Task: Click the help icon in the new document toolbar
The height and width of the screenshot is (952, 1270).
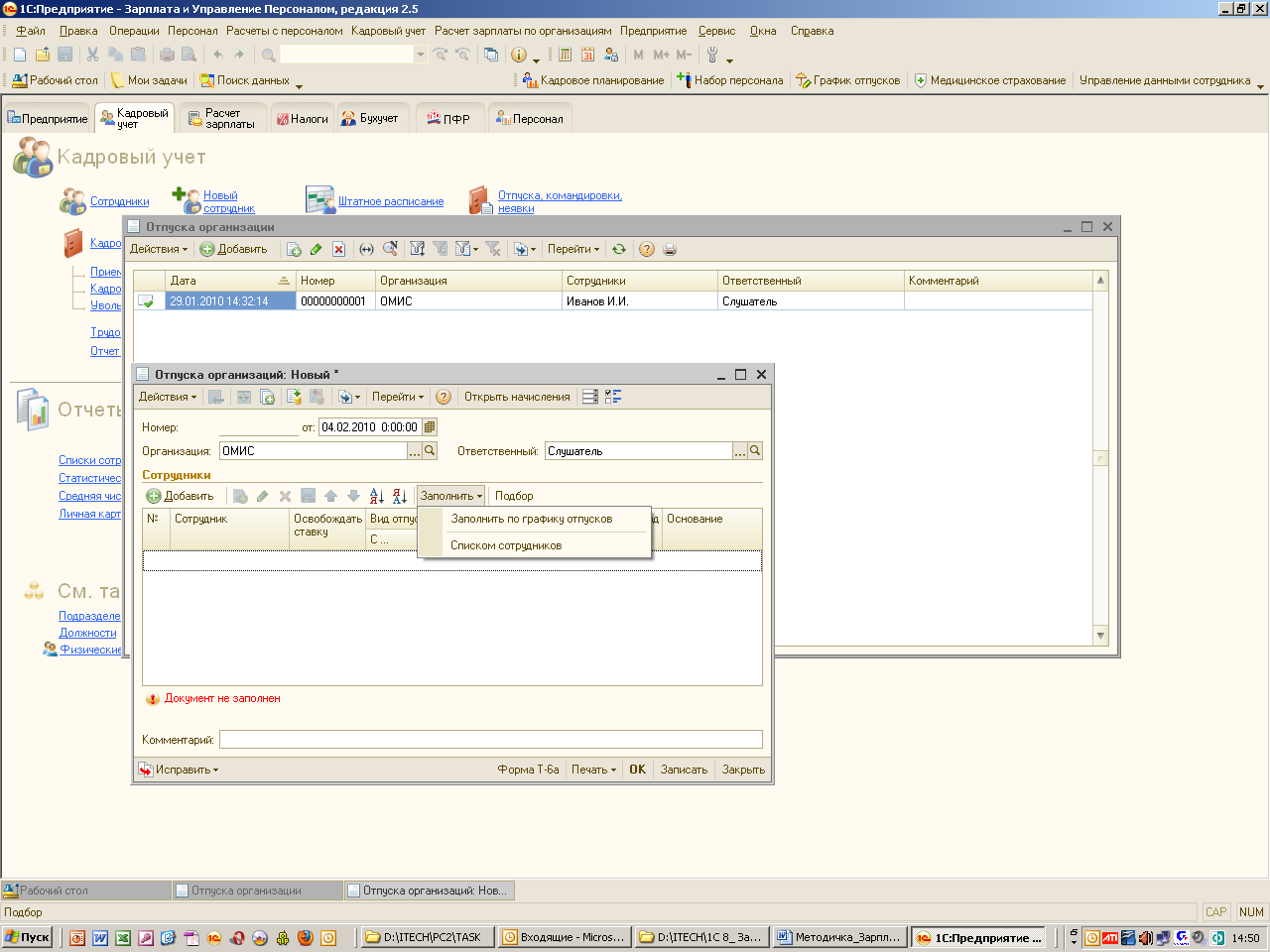Action: coord(444,397)
